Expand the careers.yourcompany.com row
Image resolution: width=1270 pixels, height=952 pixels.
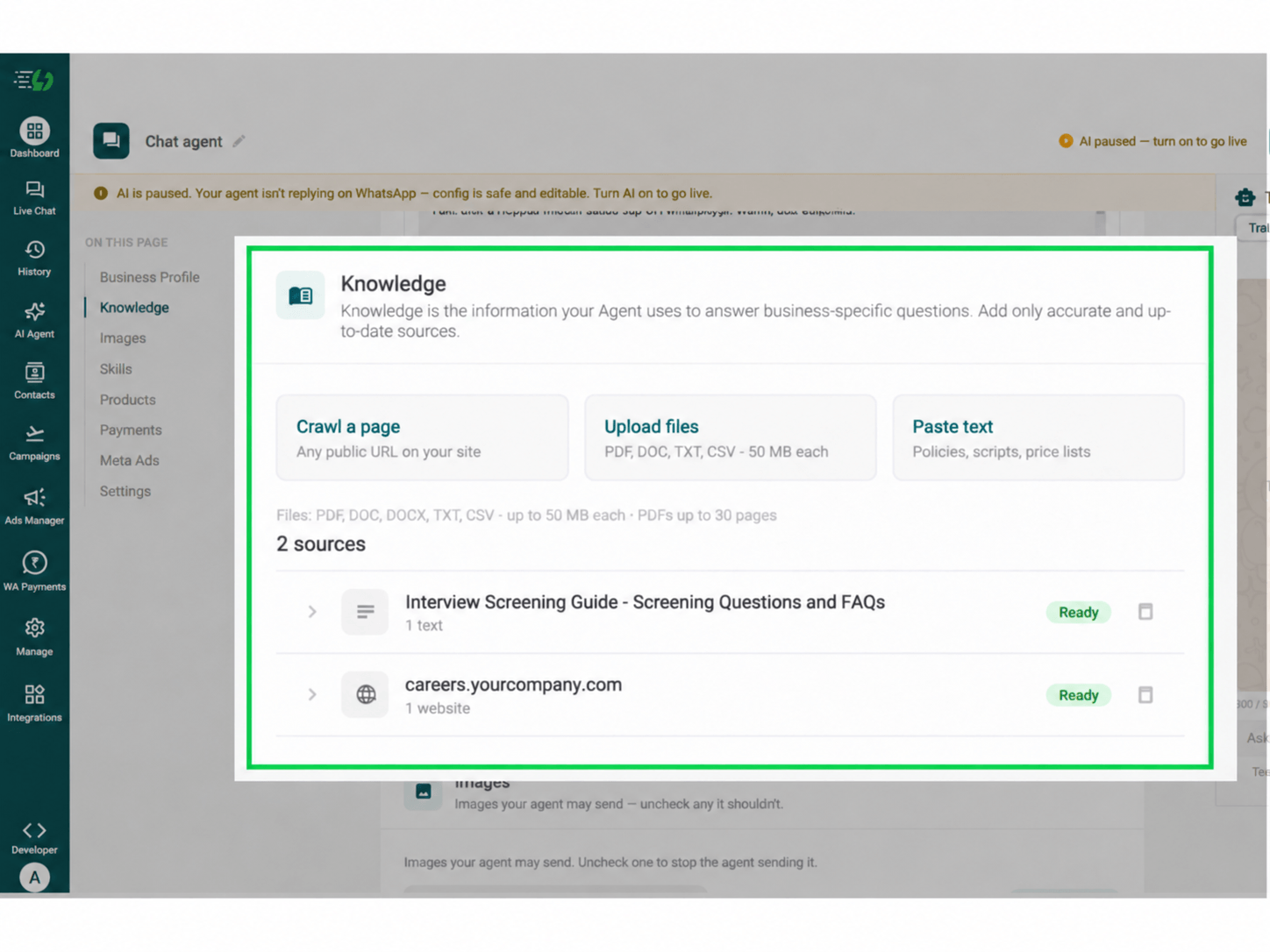311,695
